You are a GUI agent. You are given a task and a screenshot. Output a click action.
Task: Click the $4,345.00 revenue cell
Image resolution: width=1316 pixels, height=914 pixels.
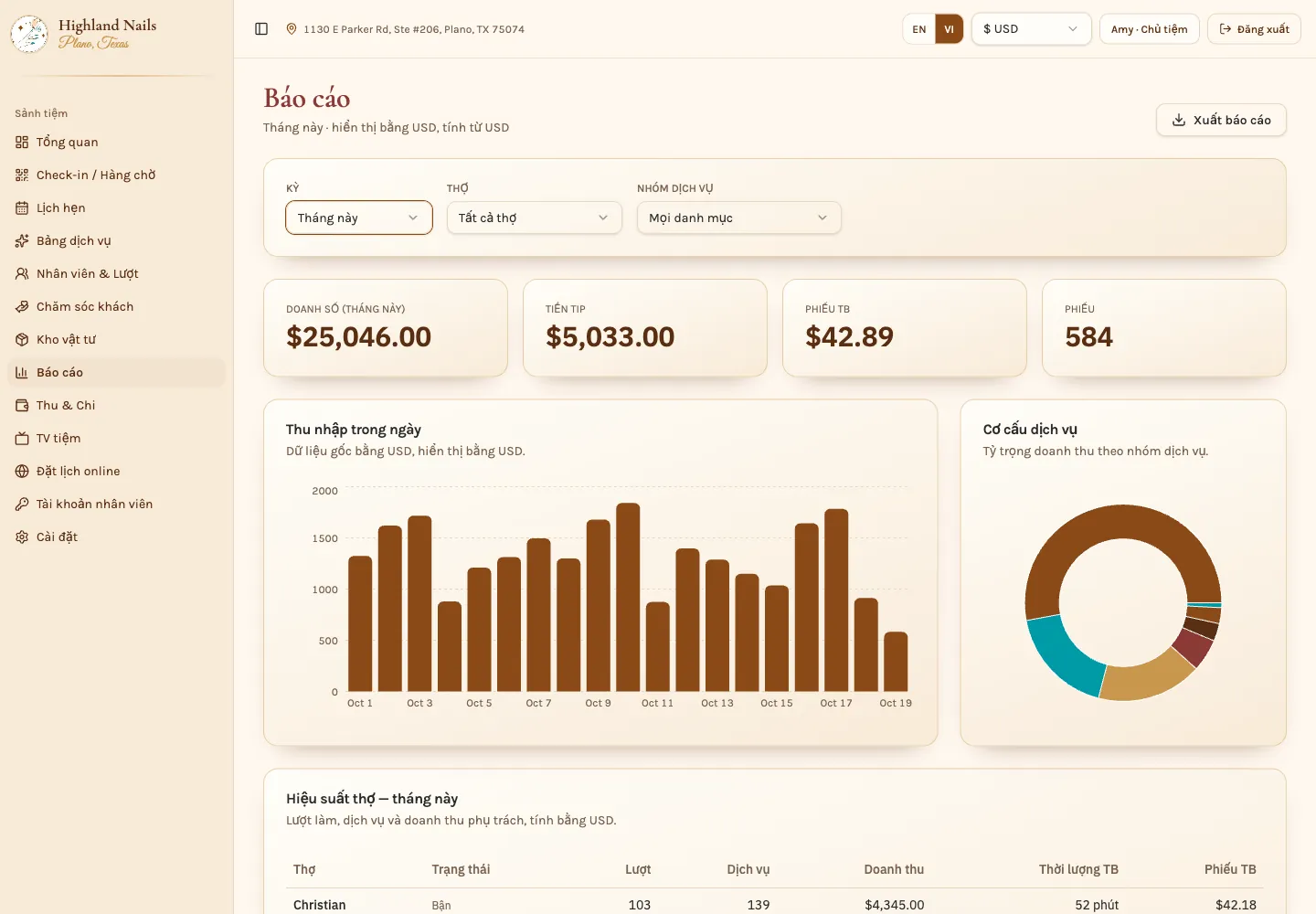pyautogui.click(x=895, y=905)
